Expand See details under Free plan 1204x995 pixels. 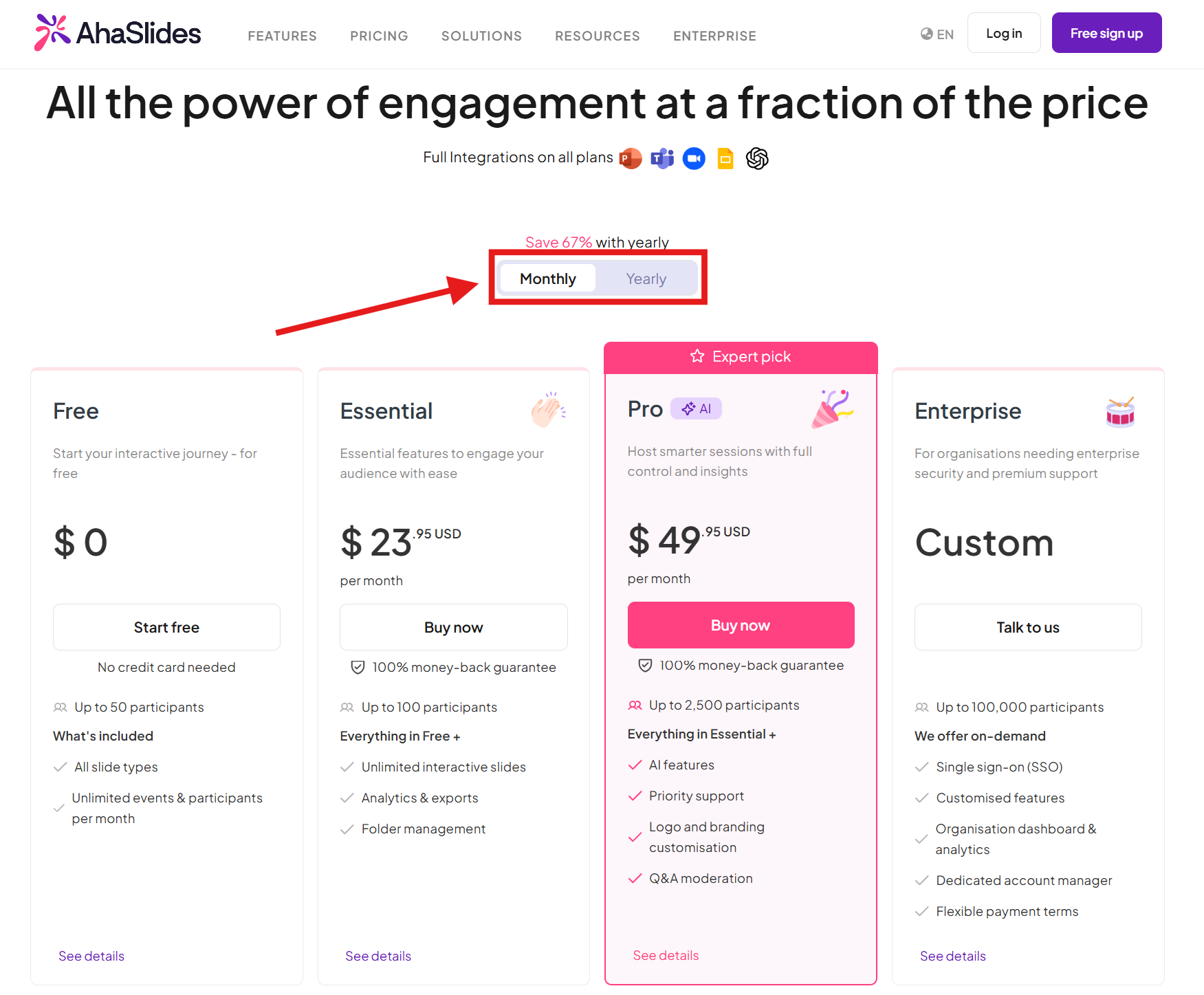tap(91, 956)
